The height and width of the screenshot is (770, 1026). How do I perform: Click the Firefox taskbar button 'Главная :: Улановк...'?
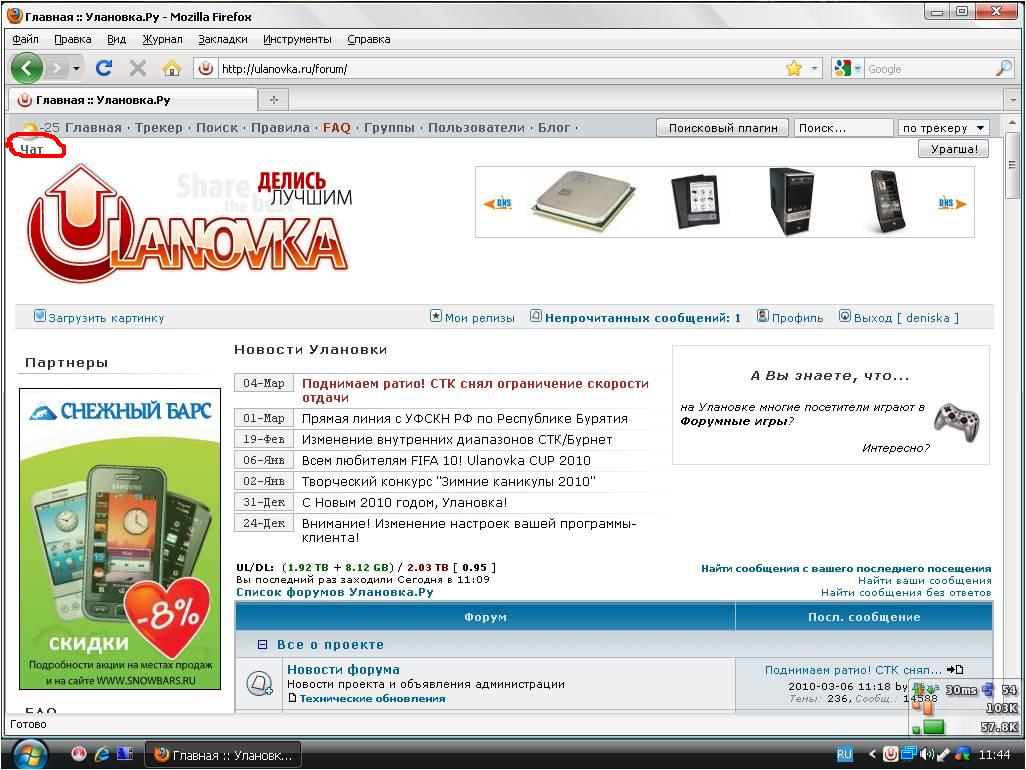pyautogui.click(x=222, y=755)
